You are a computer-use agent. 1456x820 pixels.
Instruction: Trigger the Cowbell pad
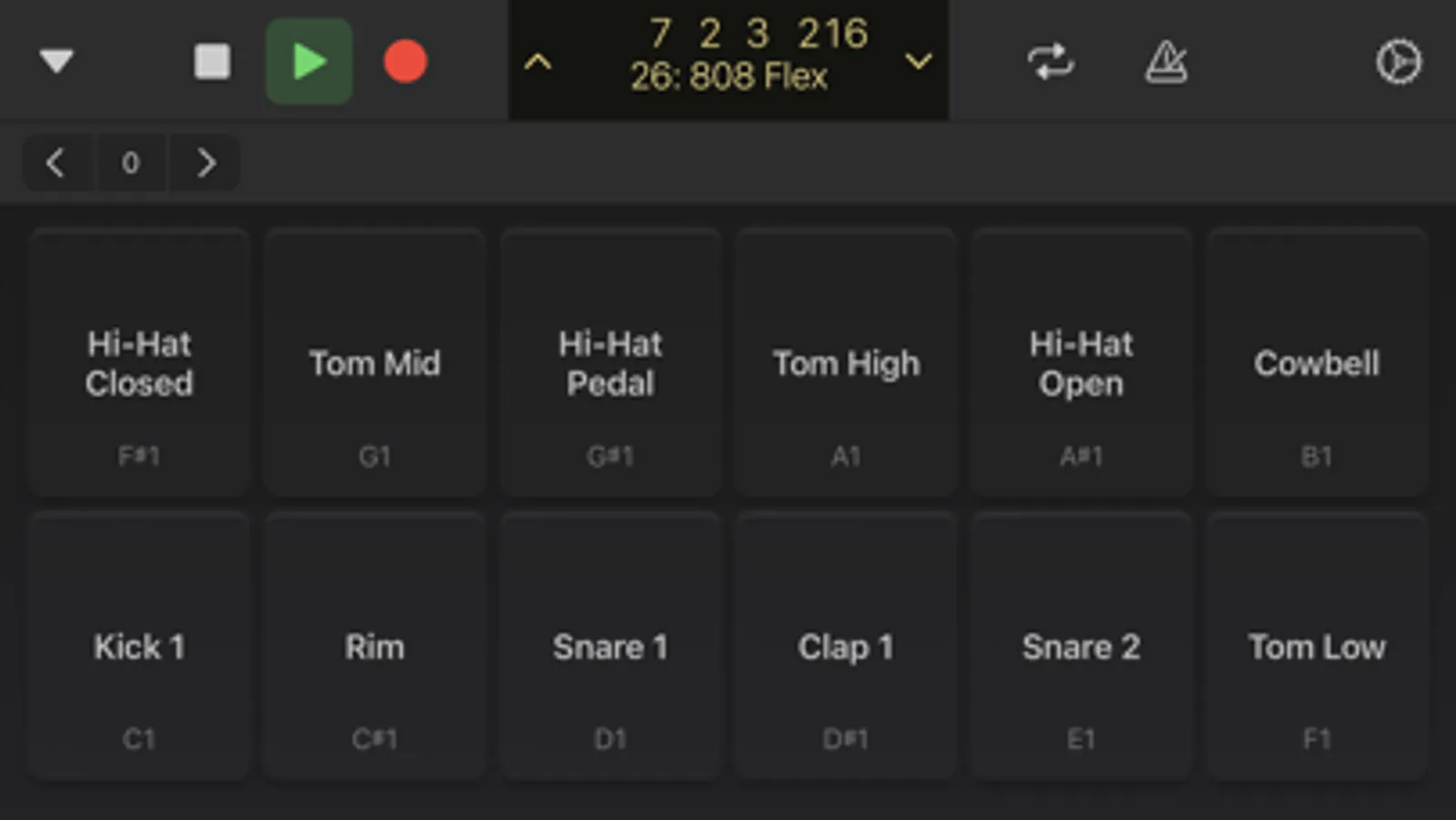1317,363
